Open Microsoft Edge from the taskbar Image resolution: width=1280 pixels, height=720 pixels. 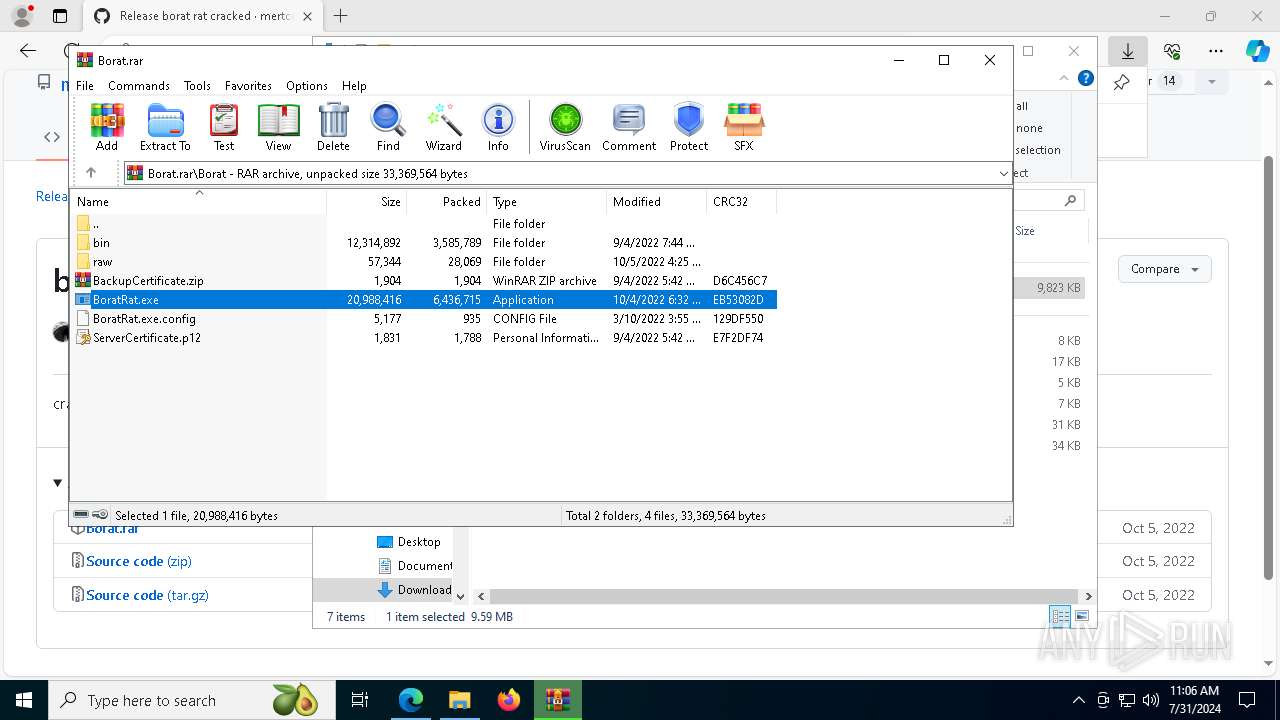click(x=411, y=700)
